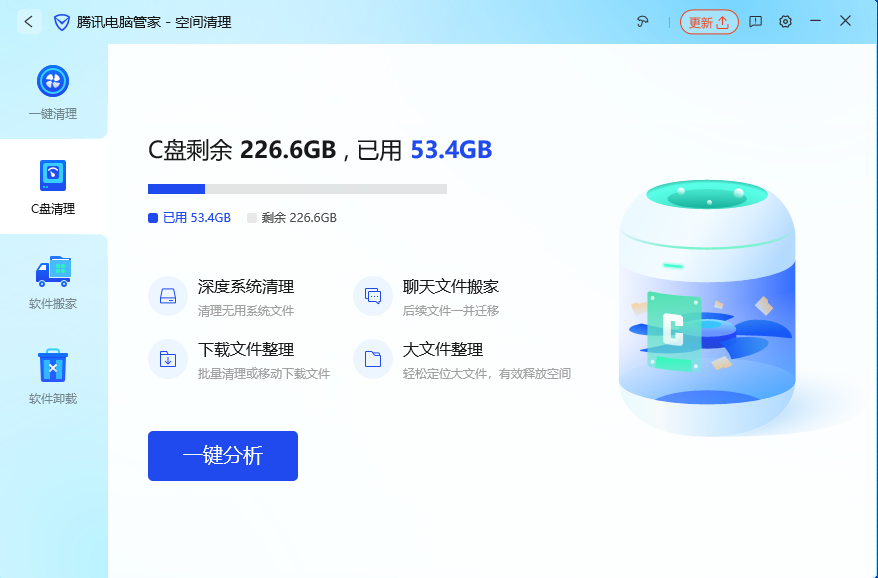
Task: Open the 软件搬家 truck icon
Action: point(53,271)
